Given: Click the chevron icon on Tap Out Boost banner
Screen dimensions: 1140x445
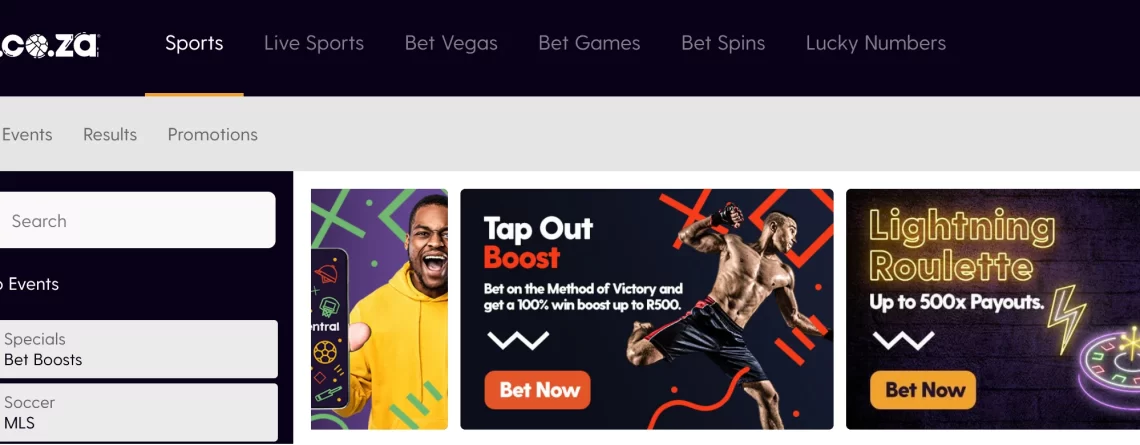Looking at the screenshot, I should [518, 340].
